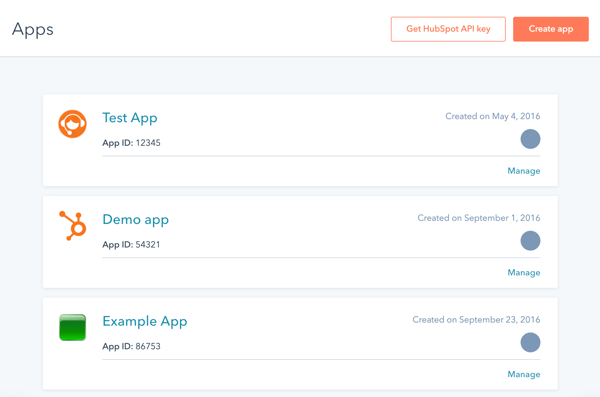
Task: Click the avatar circle in Test App card
Action: [530, 139]
